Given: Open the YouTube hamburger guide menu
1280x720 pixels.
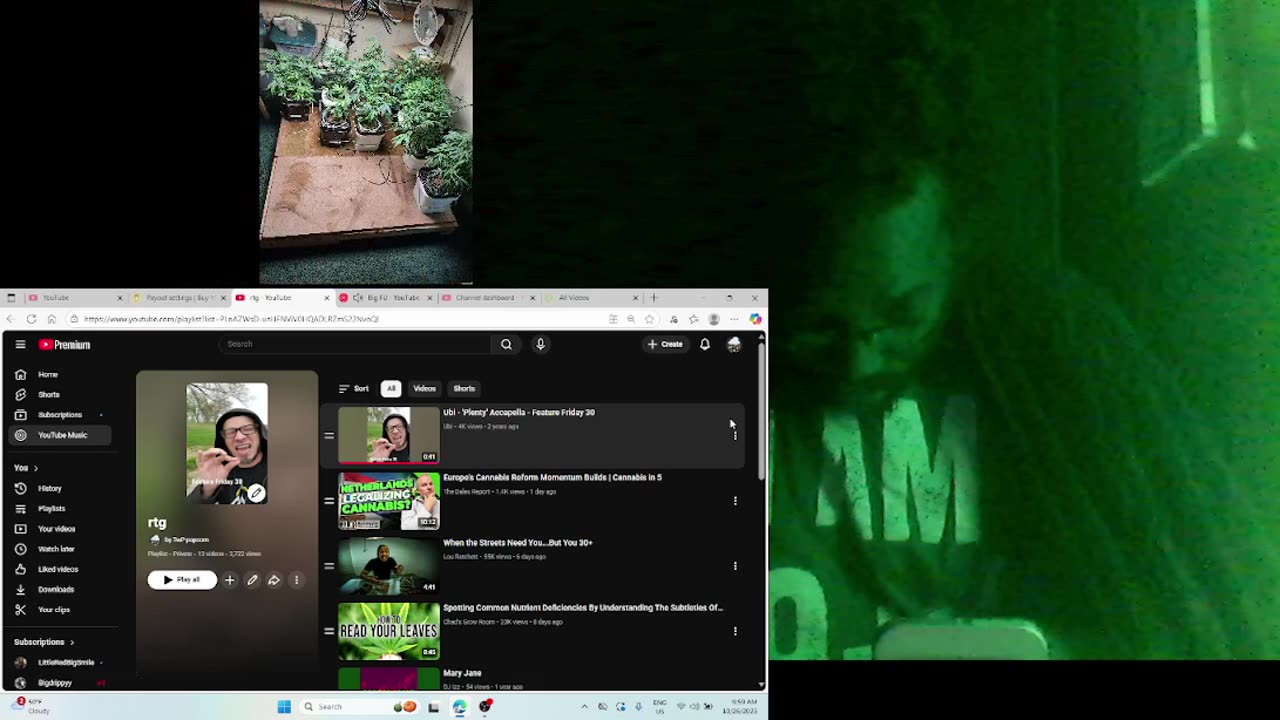Looking at the screenshot, I should (x=20, y=344).
